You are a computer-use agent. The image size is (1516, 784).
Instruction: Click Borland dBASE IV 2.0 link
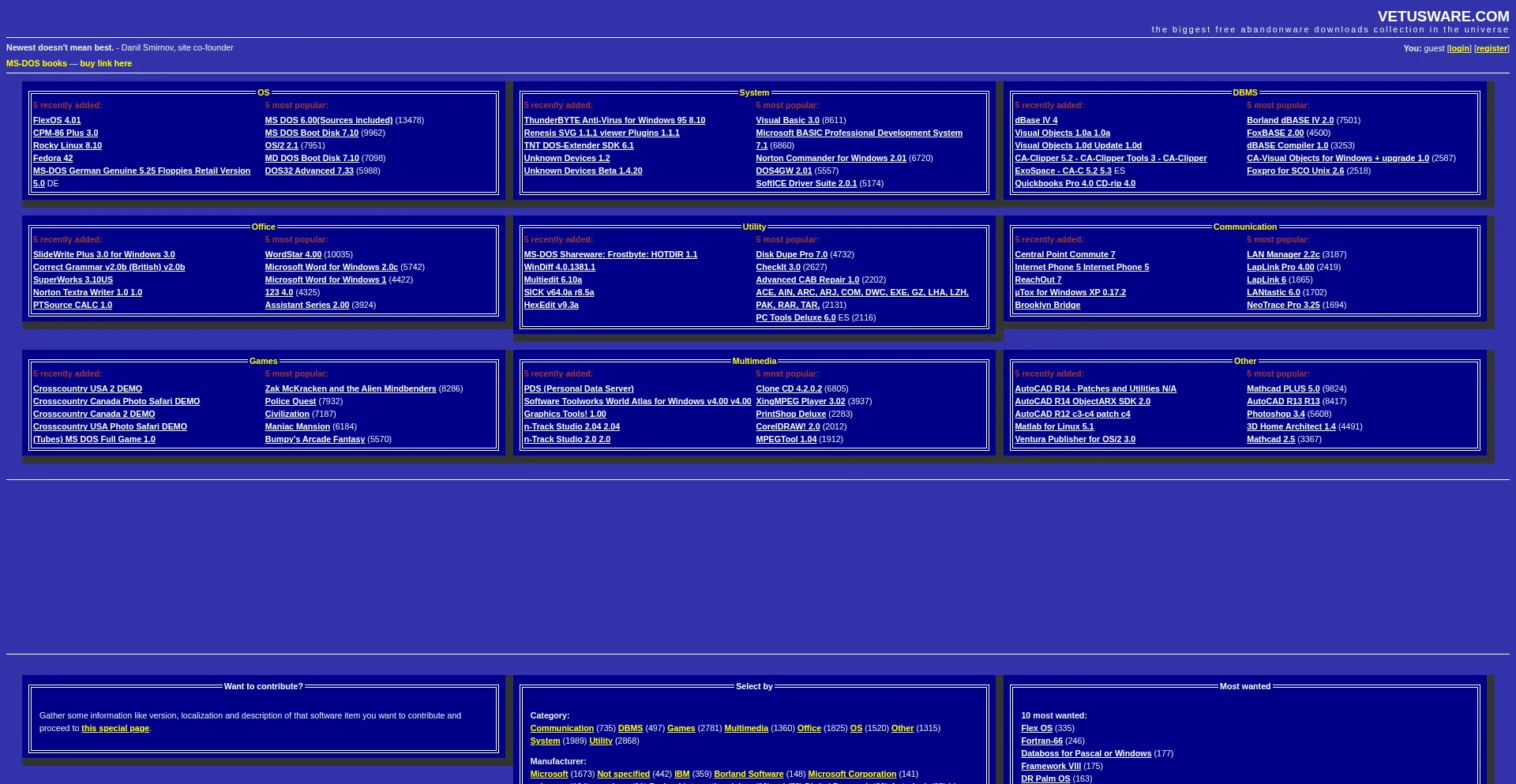[1289, 120]
